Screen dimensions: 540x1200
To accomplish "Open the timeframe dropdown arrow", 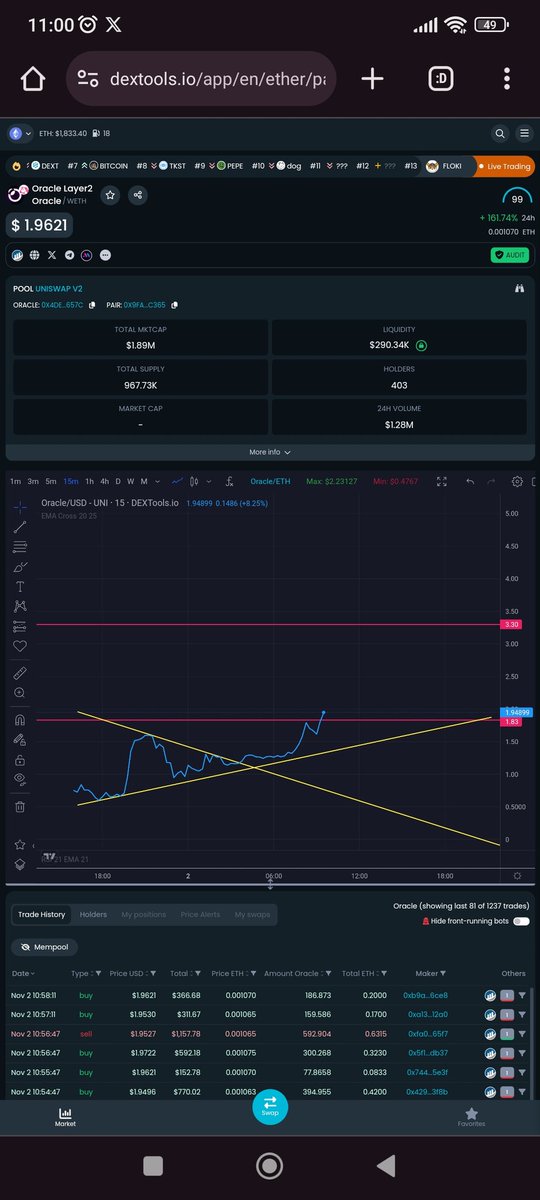I will click(158, 481).
